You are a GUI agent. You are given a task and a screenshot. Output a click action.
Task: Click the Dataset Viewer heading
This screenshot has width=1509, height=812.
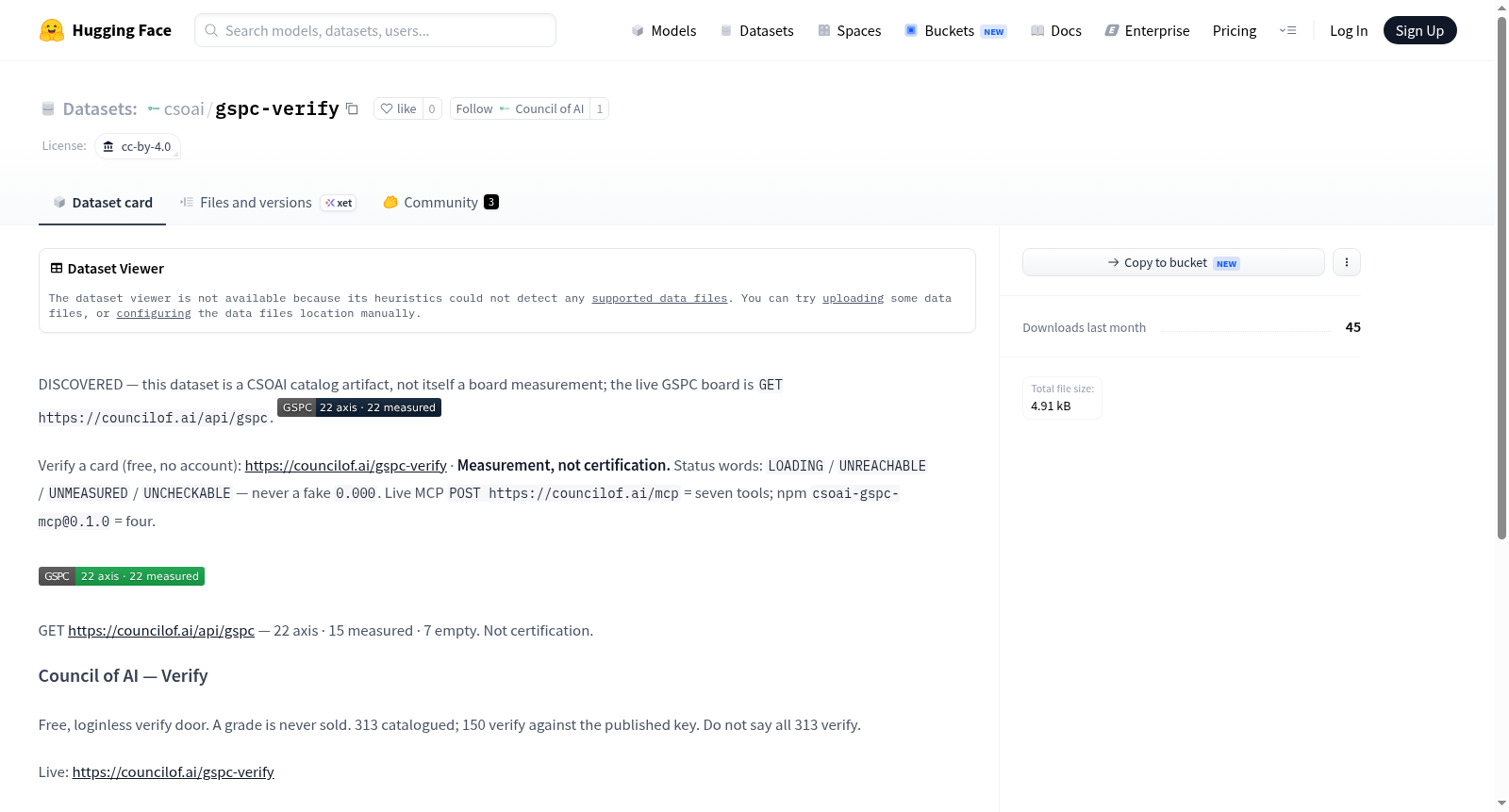tap(116, 269)
